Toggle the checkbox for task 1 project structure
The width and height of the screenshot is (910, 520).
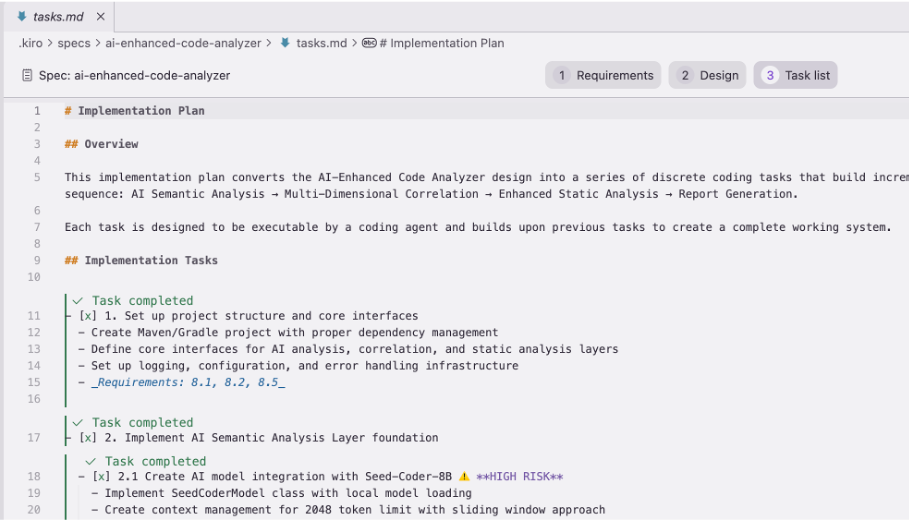click(88, 316)
